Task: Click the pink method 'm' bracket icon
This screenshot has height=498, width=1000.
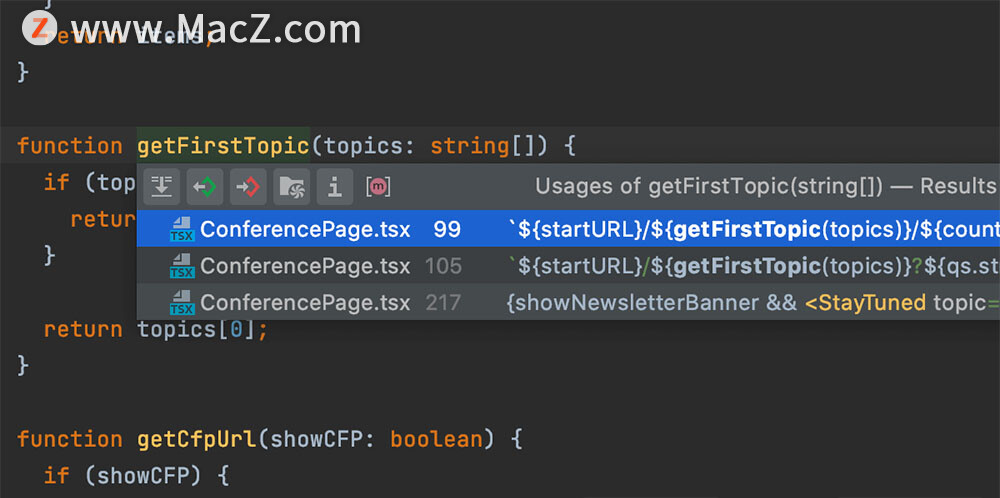Action: click(x=378, y=187)
